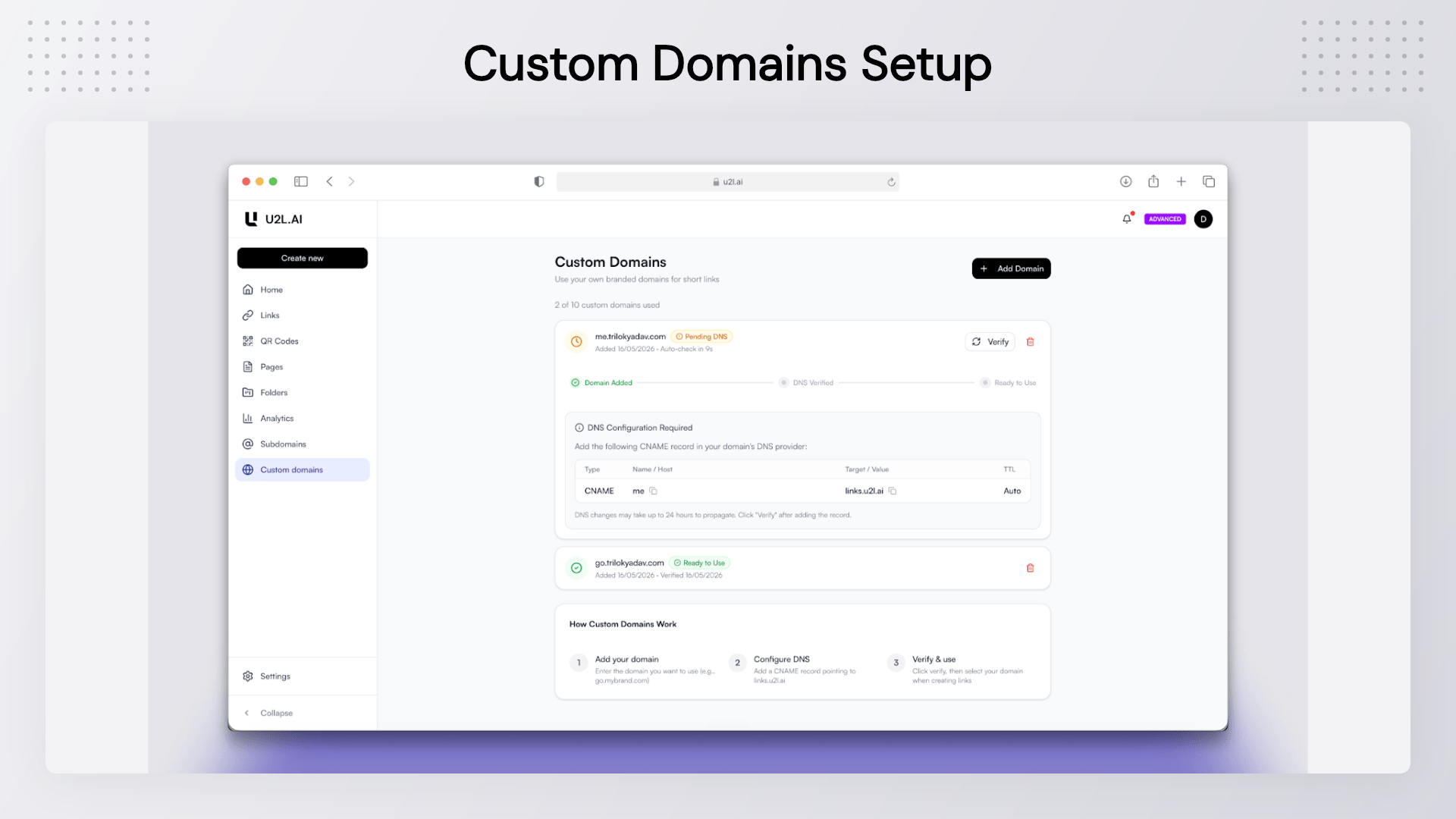Click the browser share icon
The image size is (1456, 819).
[x=1153, y=181]
